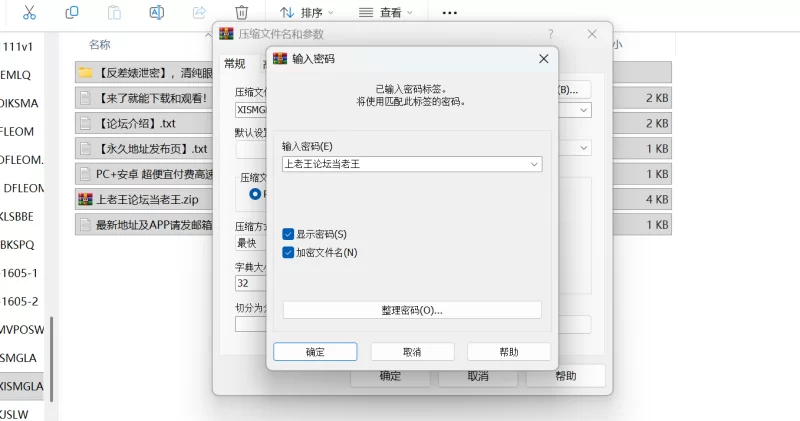The height and width of the screenshot is (421, 800).
Task: Click the archive name field XISMG
Action: 251,110
